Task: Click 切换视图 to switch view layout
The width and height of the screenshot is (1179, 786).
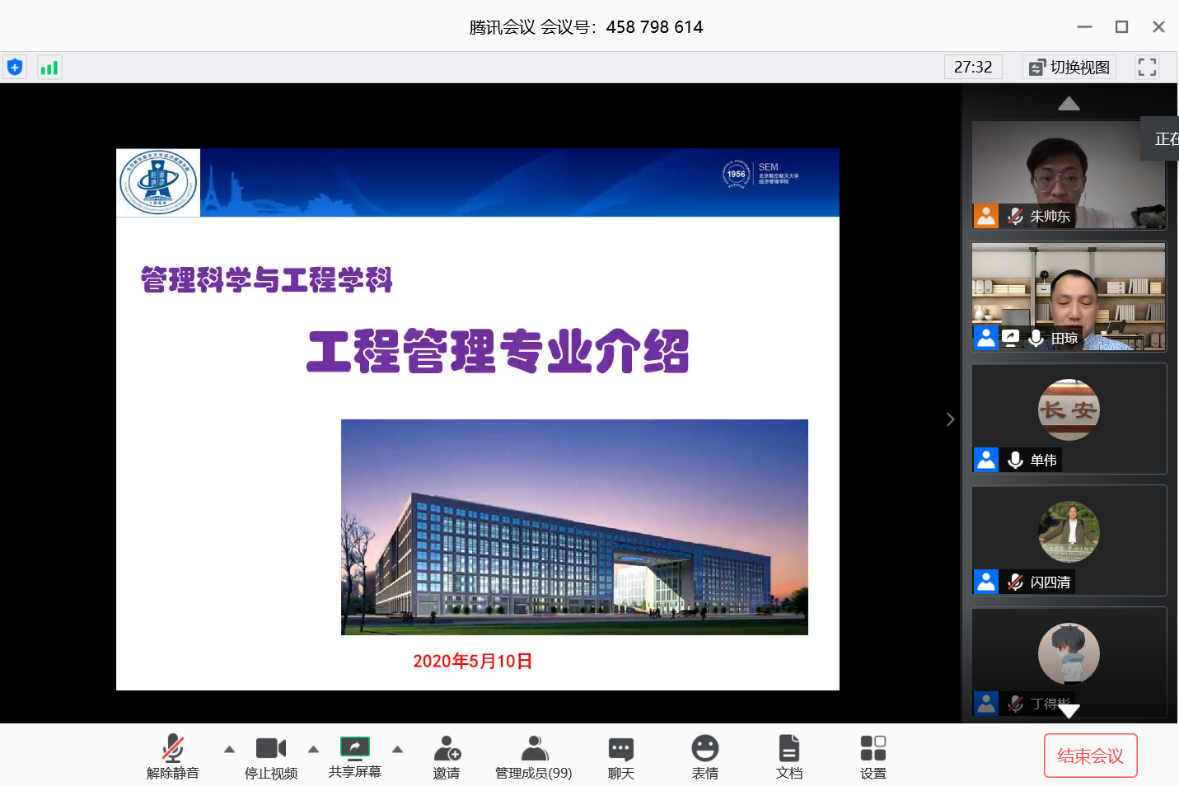Action: point(1069,67)
